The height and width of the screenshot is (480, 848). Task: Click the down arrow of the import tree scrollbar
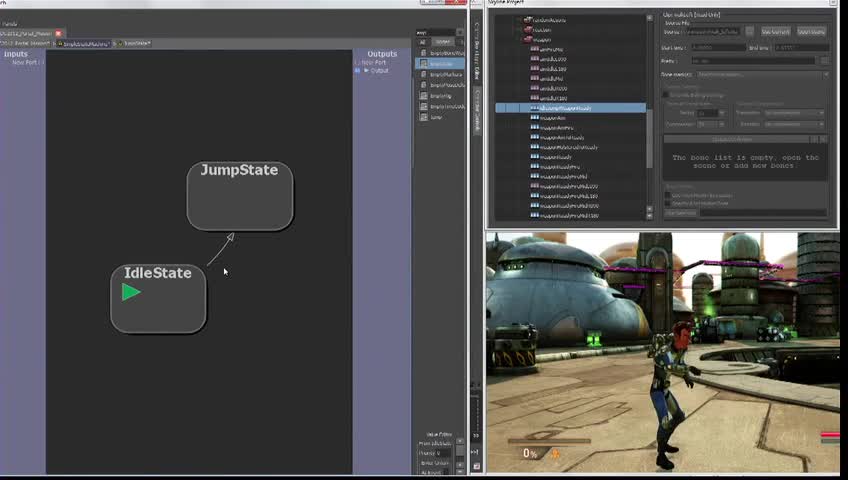click(650, 216)
